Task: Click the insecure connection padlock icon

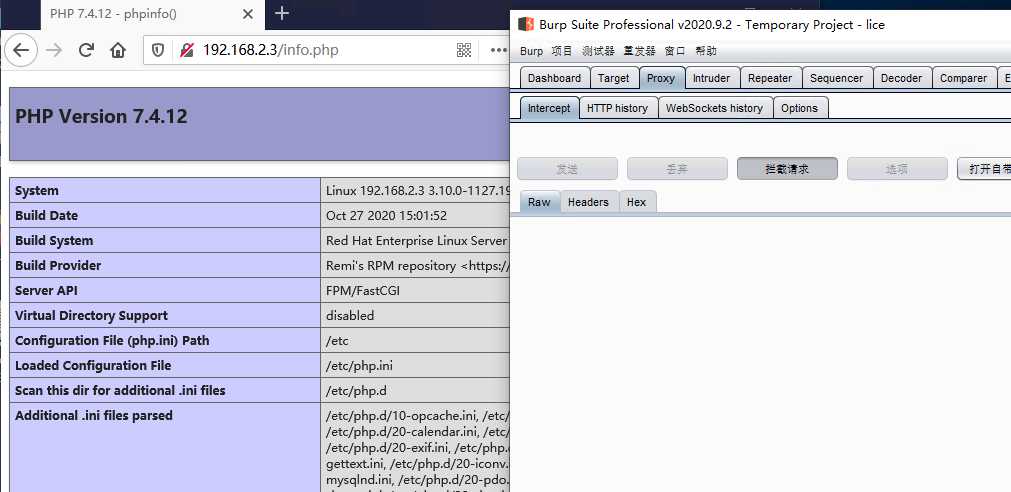Action: [x=187, y=50]
